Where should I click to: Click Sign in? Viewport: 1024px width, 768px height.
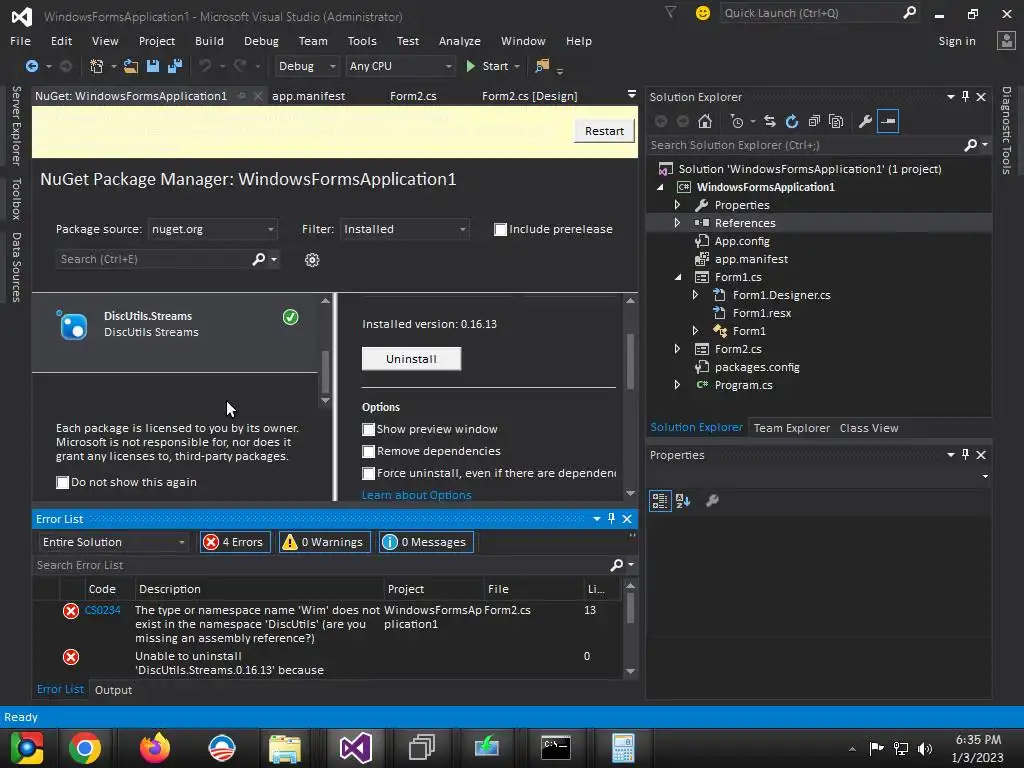coord(957,41)
